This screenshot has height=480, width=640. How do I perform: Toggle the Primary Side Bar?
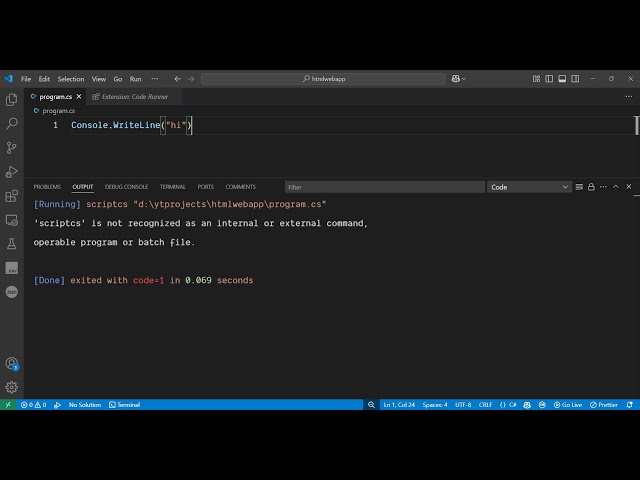[549, 78]
